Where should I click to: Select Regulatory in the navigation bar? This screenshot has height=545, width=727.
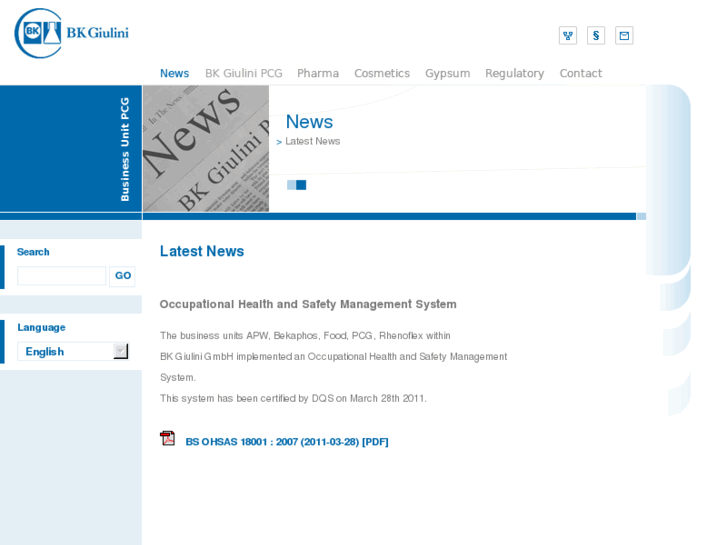point(514,73)
